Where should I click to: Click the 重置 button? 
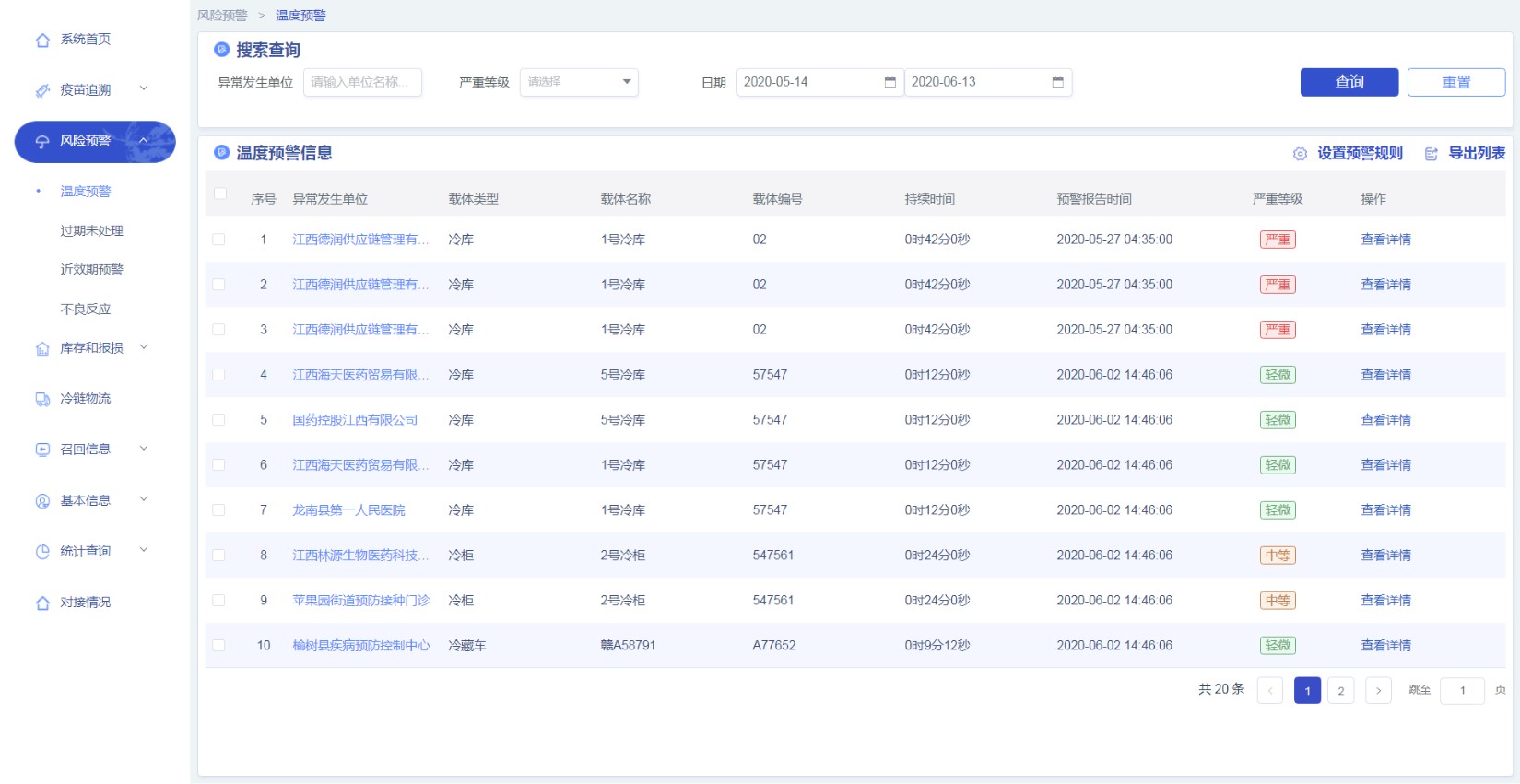pyautogui.click(x=1456, y=82)
